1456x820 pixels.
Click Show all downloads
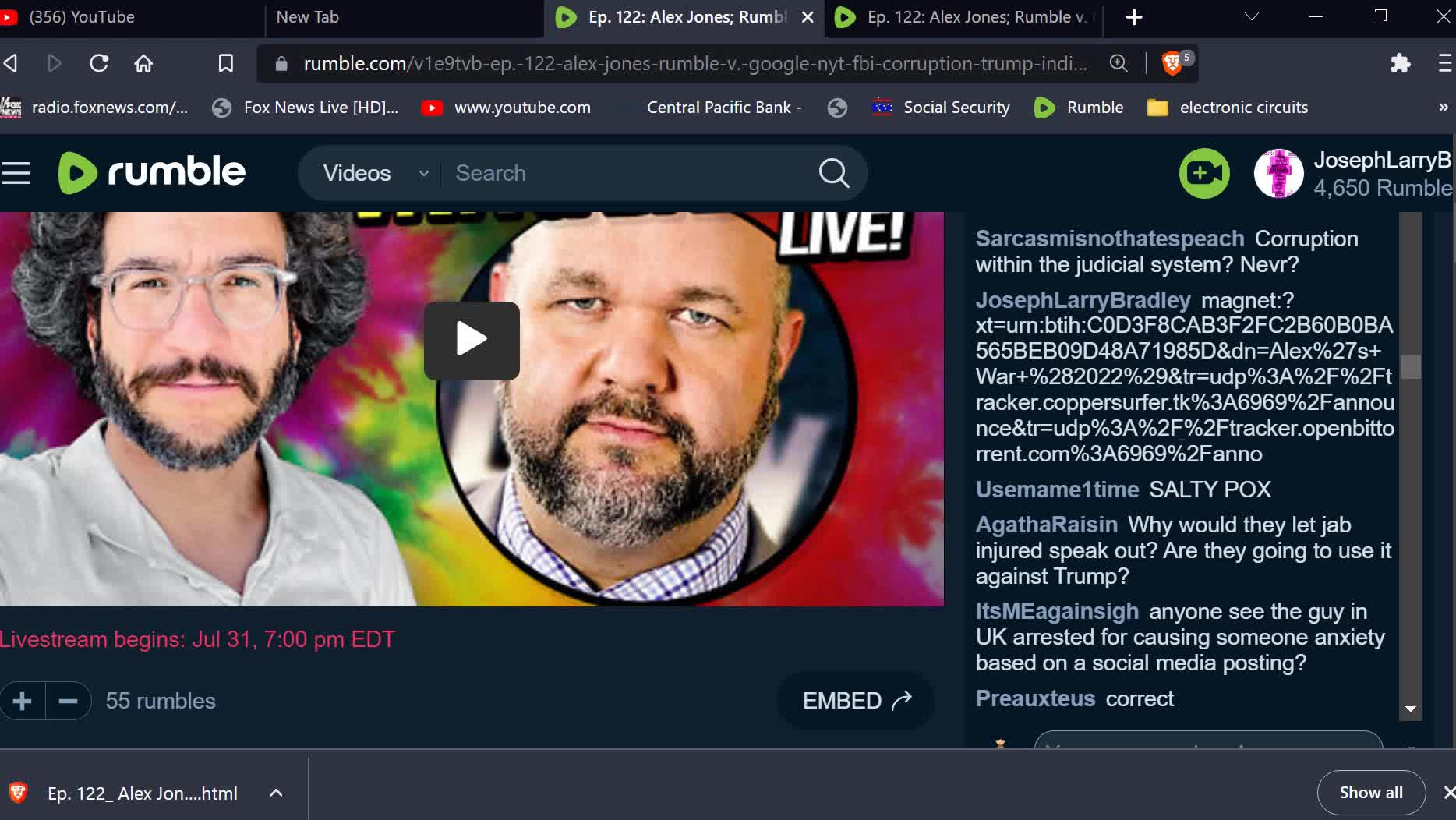(x=1371, y=793)
